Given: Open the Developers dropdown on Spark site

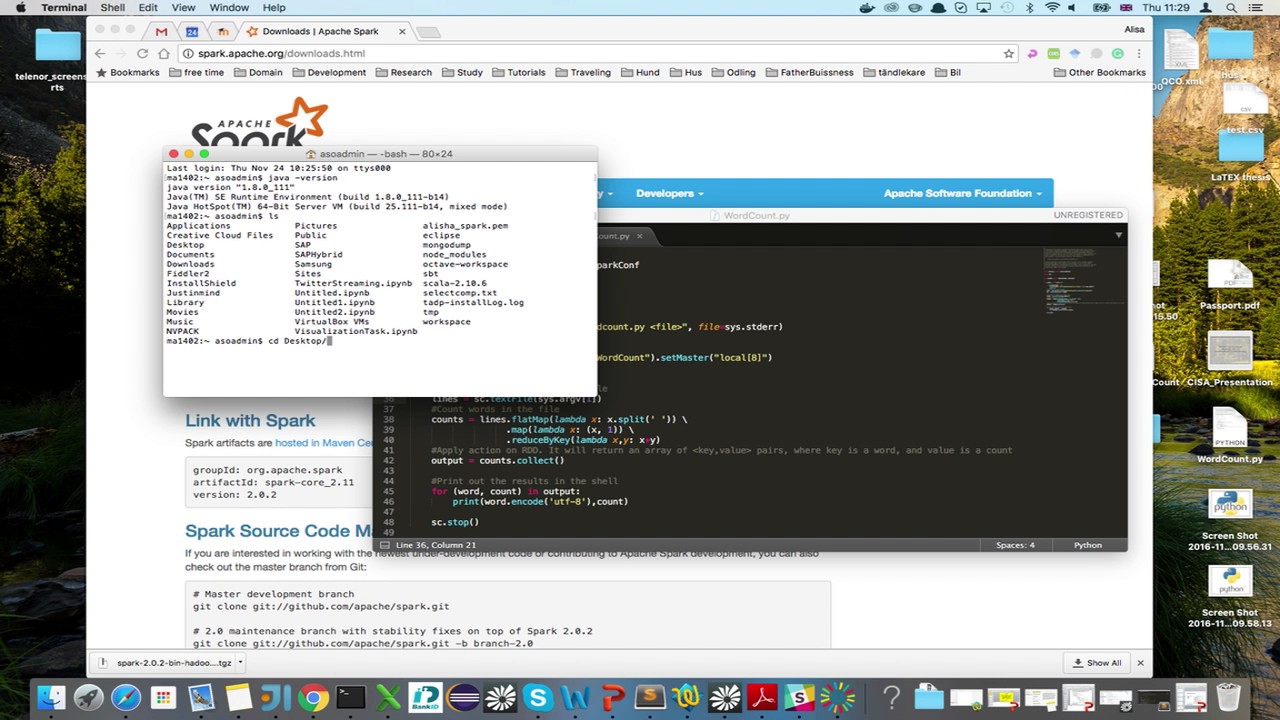Looking at the screenshot, I should (669, 193).
